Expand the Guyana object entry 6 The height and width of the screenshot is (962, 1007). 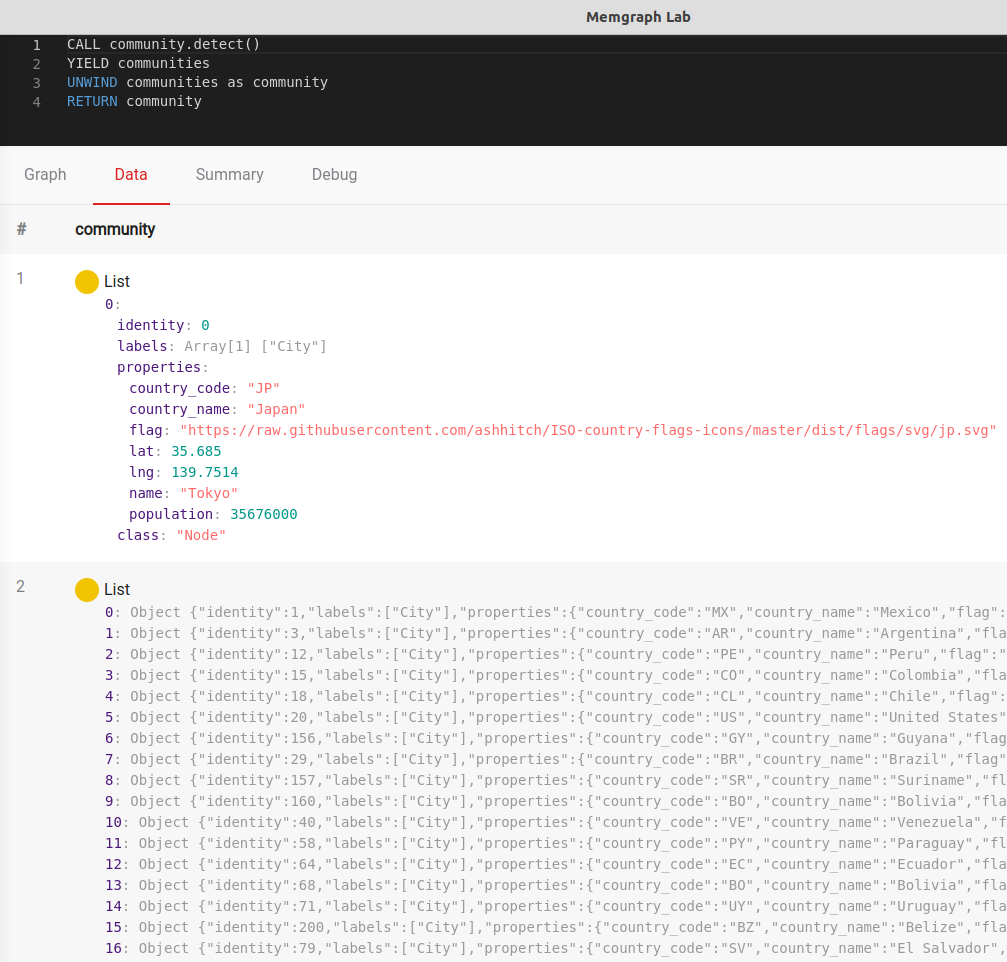click(556, 739)
